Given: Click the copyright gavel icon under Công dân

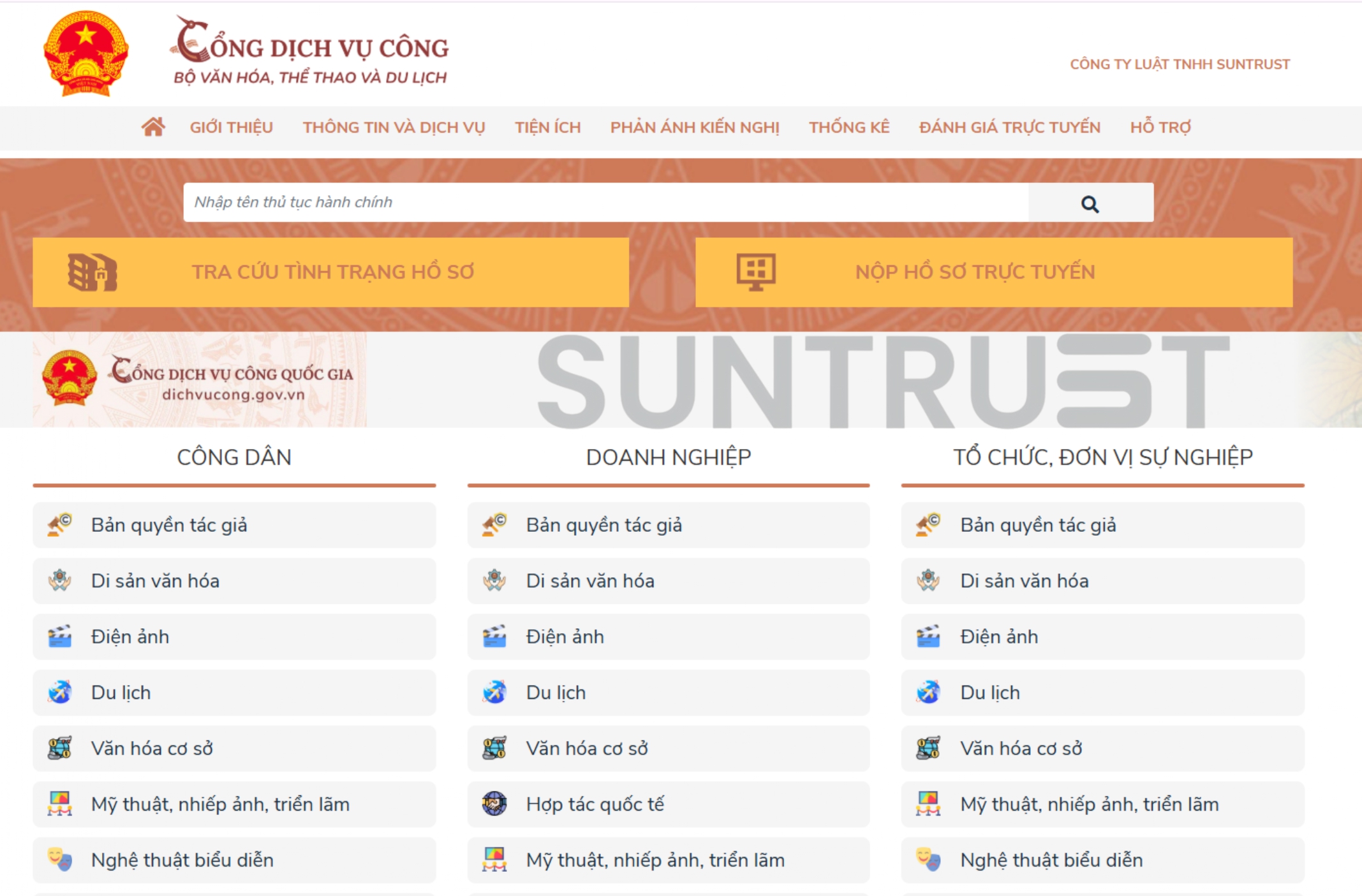Looking at the screenshot, I should (x=60, y=525).
